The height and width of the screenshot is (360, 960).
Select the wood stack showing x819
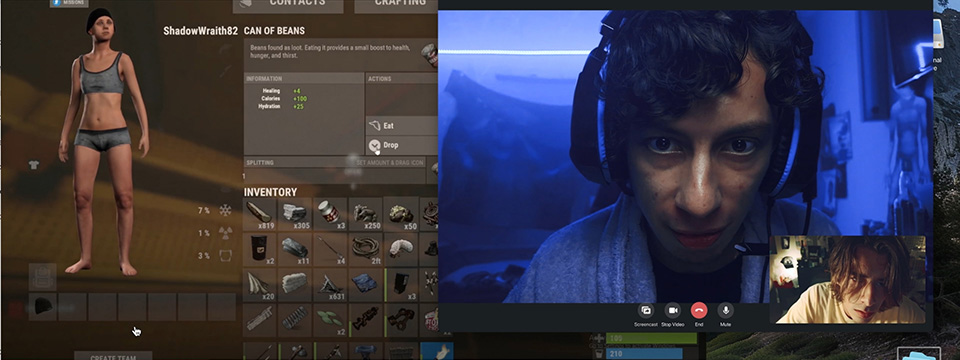(260, 214)
